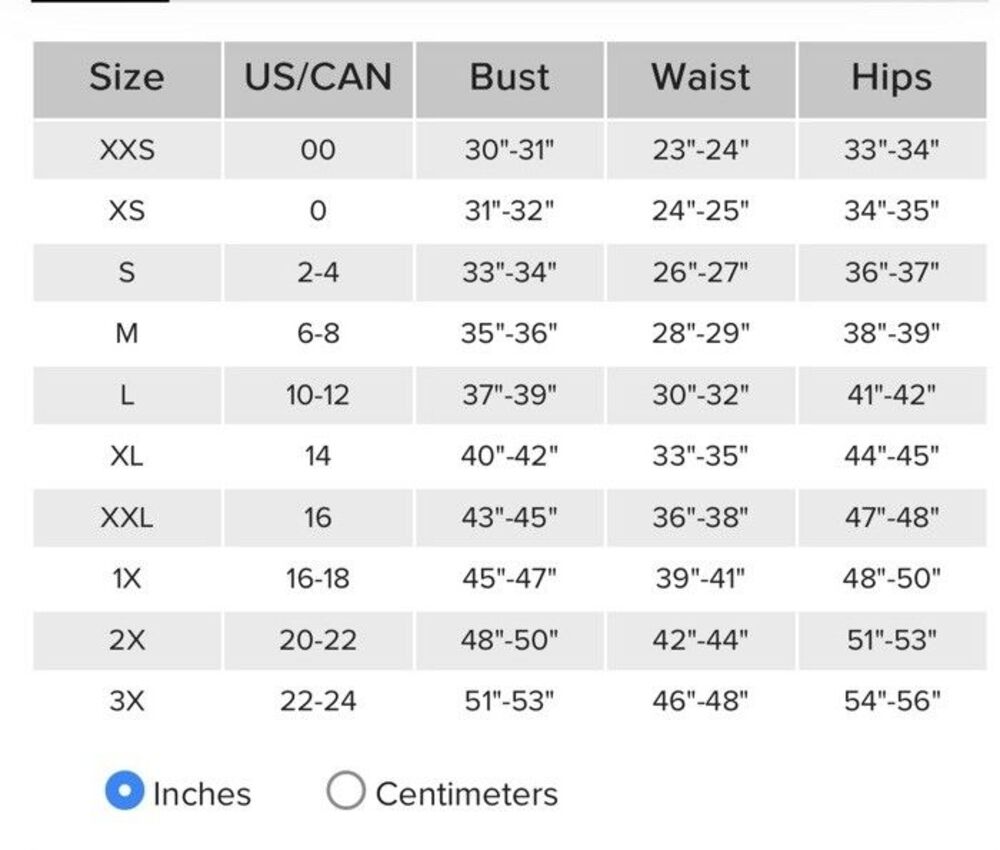Click the 2X size cell

tap(127, 640)
